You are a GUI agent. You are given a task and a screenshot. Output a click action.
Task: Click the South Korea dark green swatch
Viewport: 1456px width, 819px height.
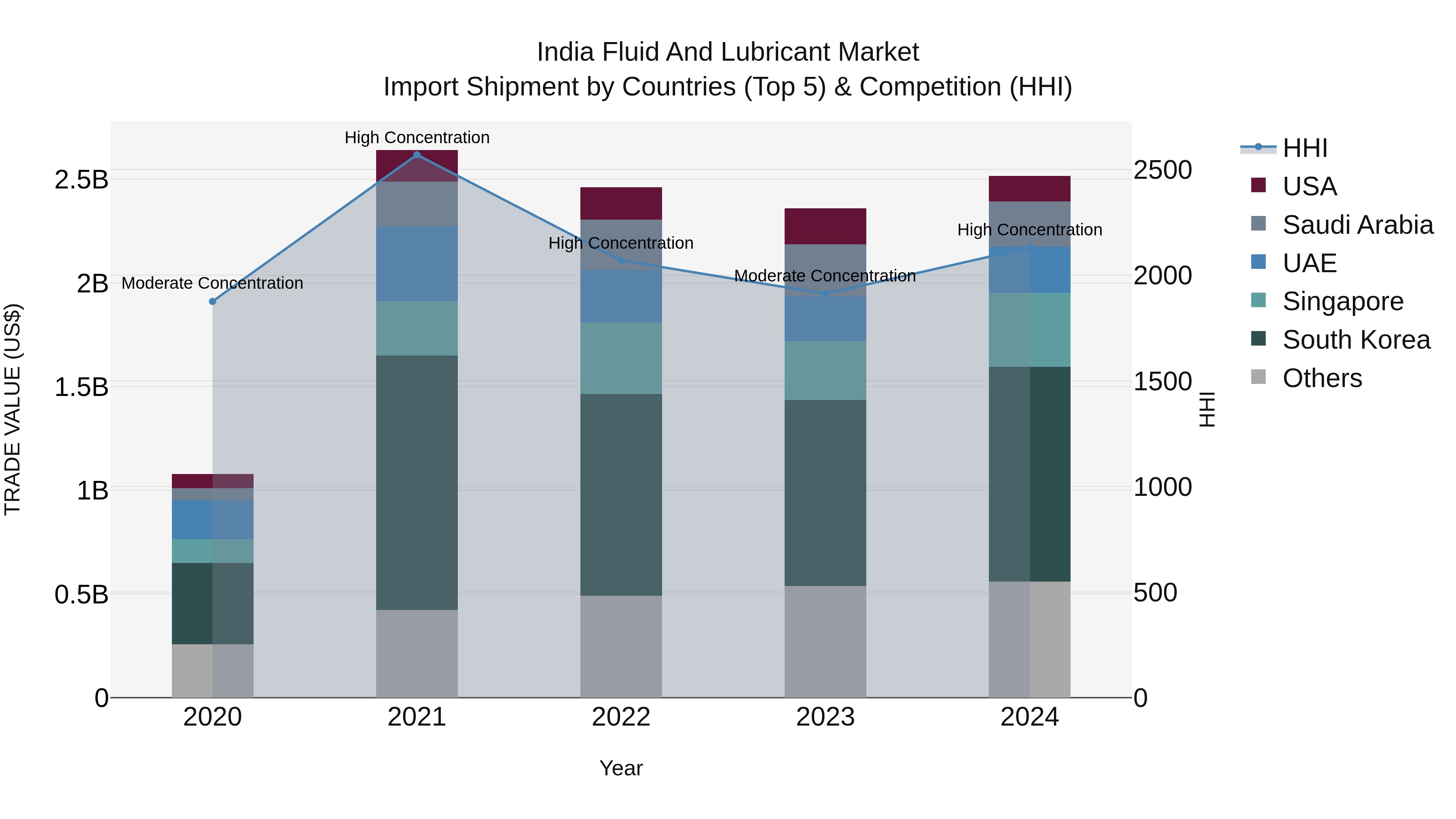(x=1259, y=339)
